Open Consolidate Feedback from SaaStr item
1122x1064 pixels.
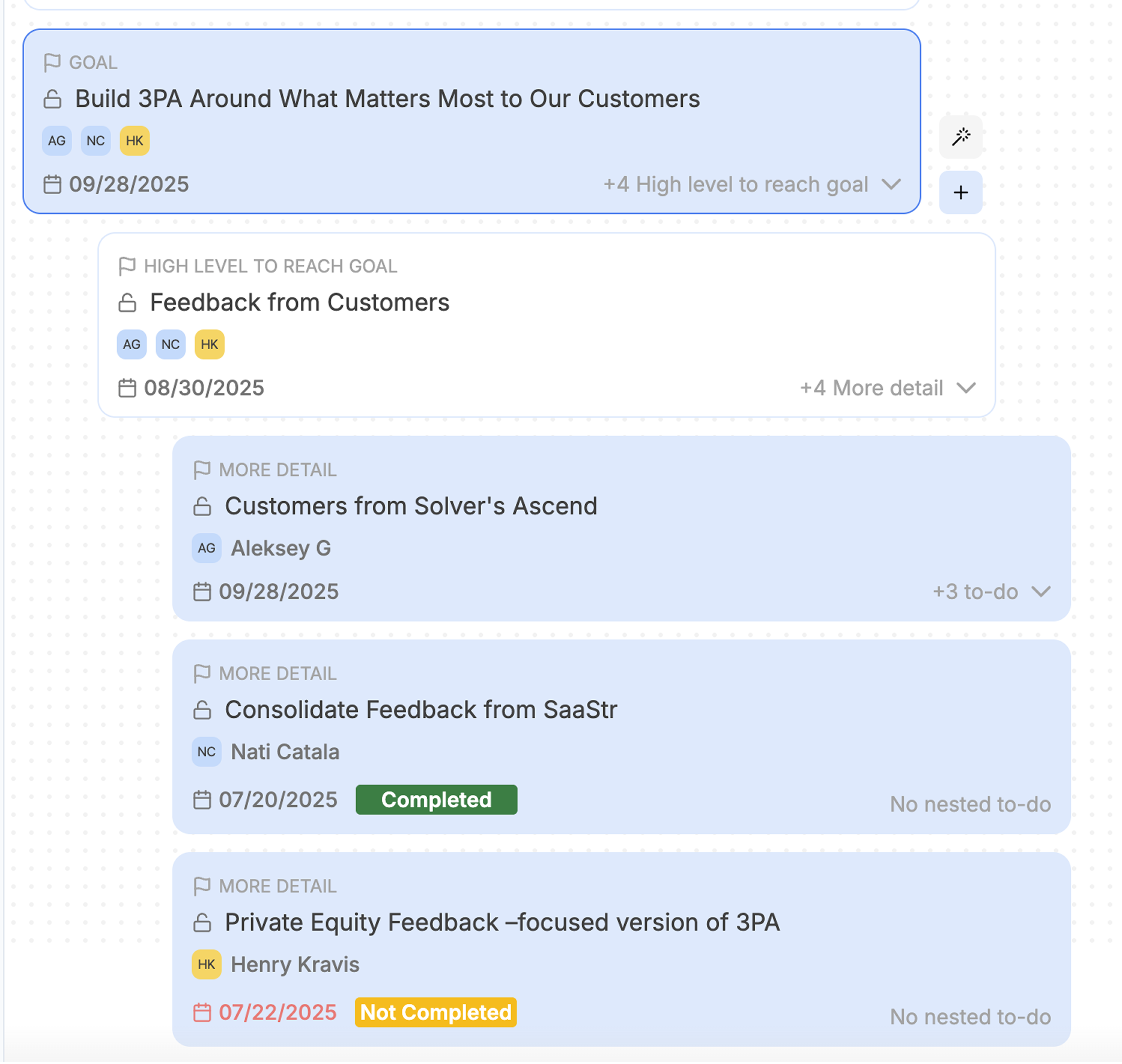tap(421, 709)
